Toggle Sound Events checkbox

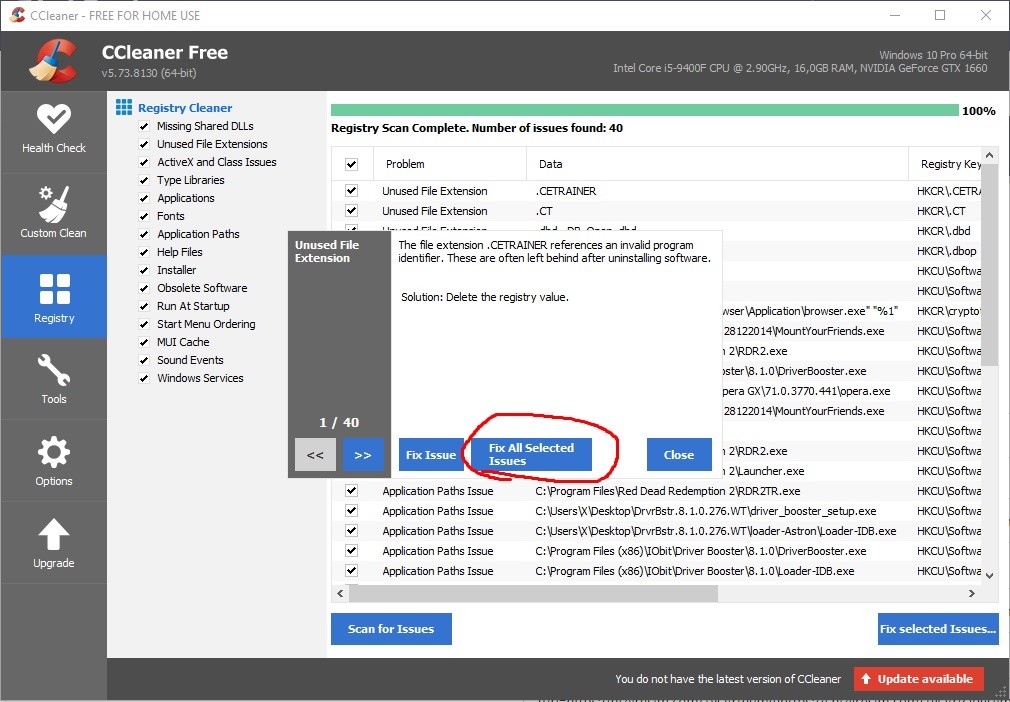tap(144, 361)
